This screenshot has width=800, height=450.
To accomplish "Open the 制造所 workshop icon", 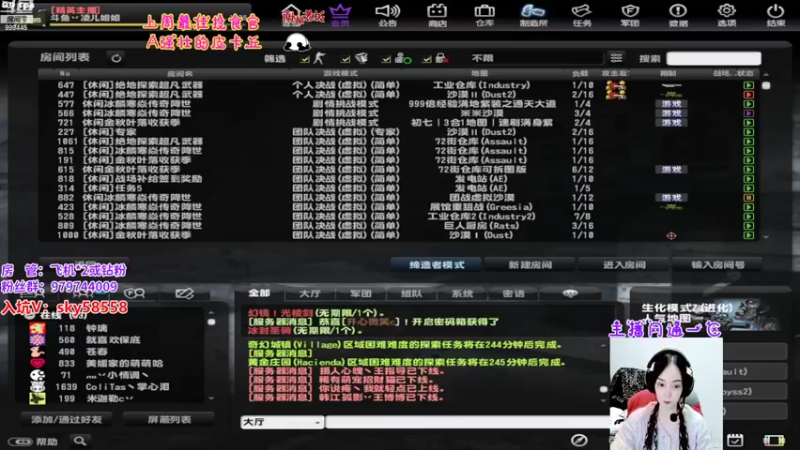I will tap(533, 14).
